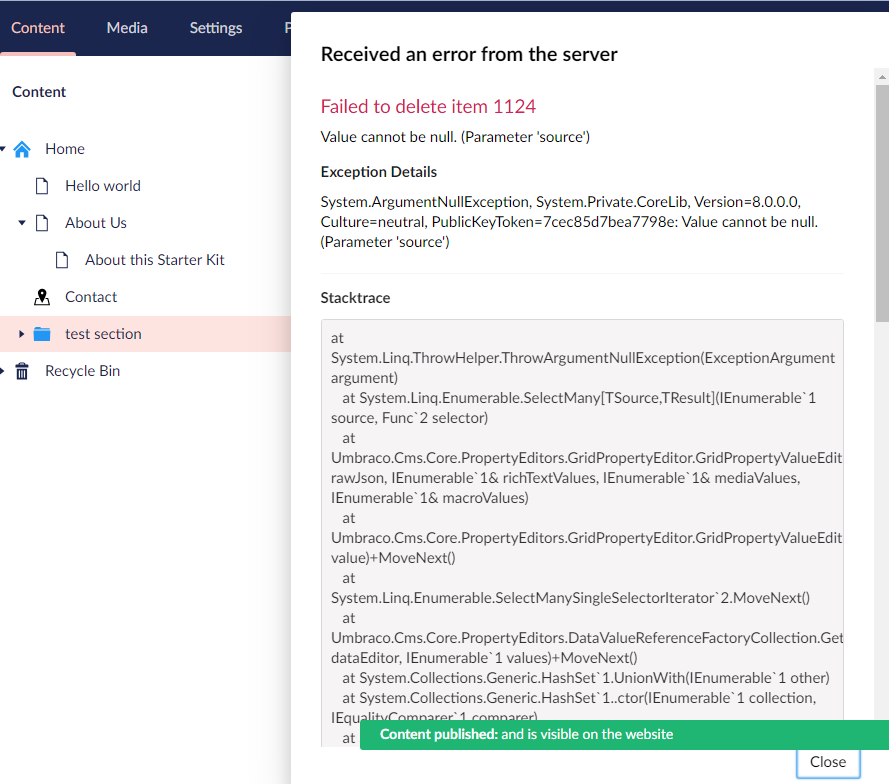Switch to the Media section

(127, 28)
